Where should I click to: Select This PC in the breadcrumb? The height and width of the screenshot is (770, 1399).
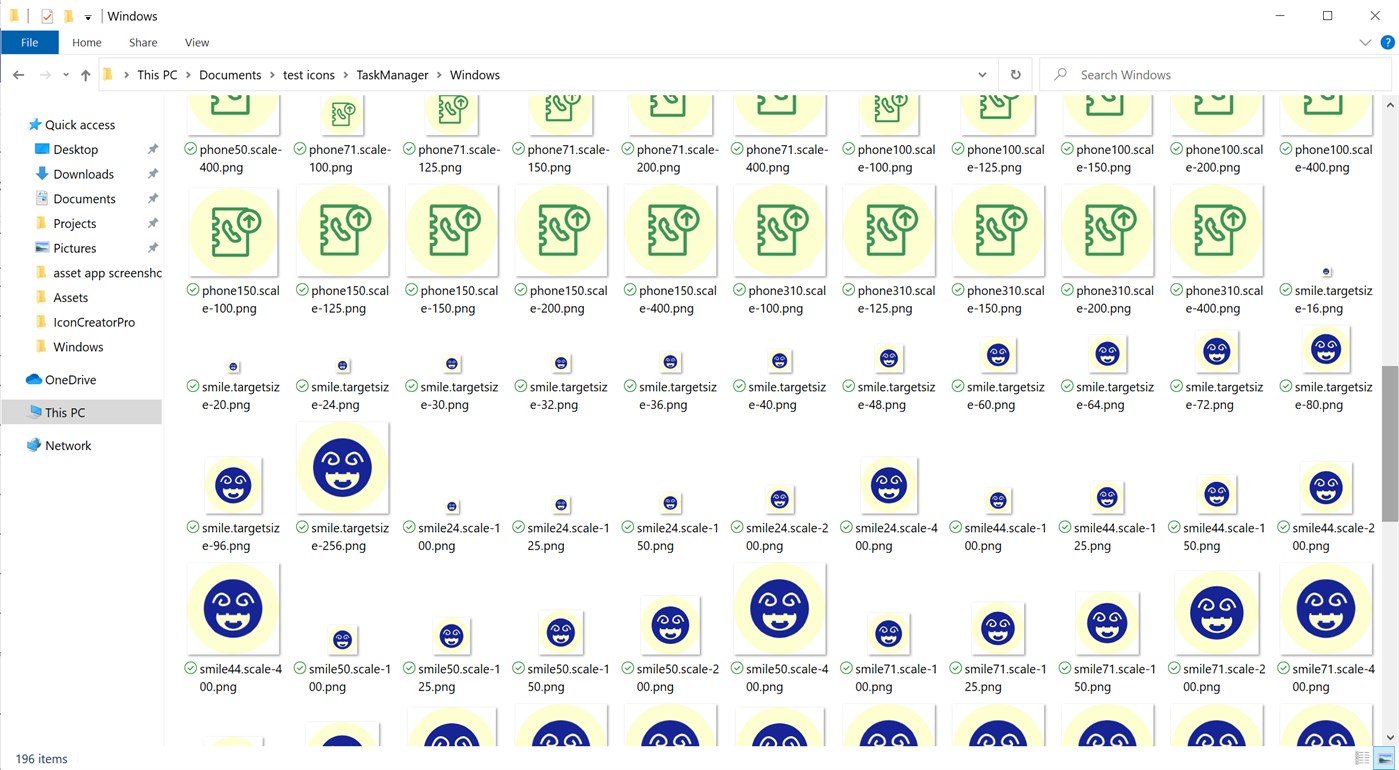pos(157,75)
